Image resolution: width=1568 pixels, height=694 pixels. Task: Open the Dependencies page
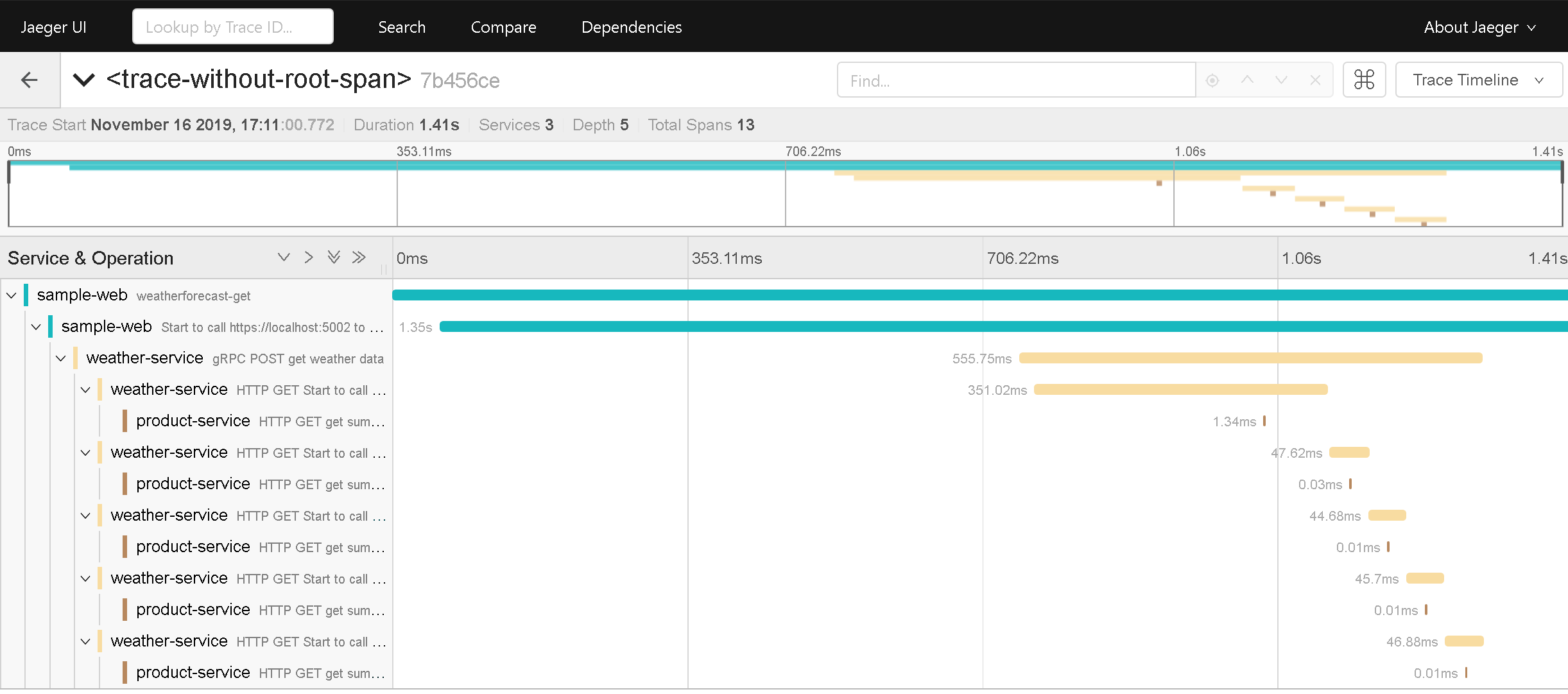click(631, 27)
